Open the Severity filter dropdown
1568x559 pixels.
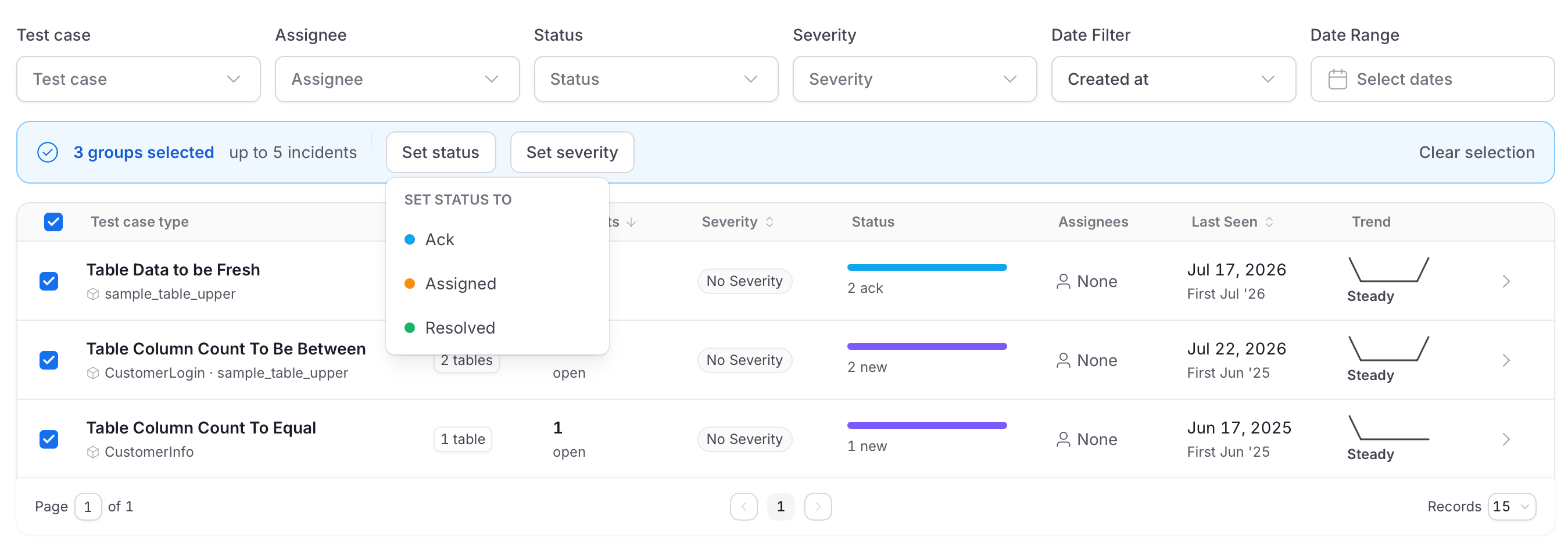pos(914,79)
